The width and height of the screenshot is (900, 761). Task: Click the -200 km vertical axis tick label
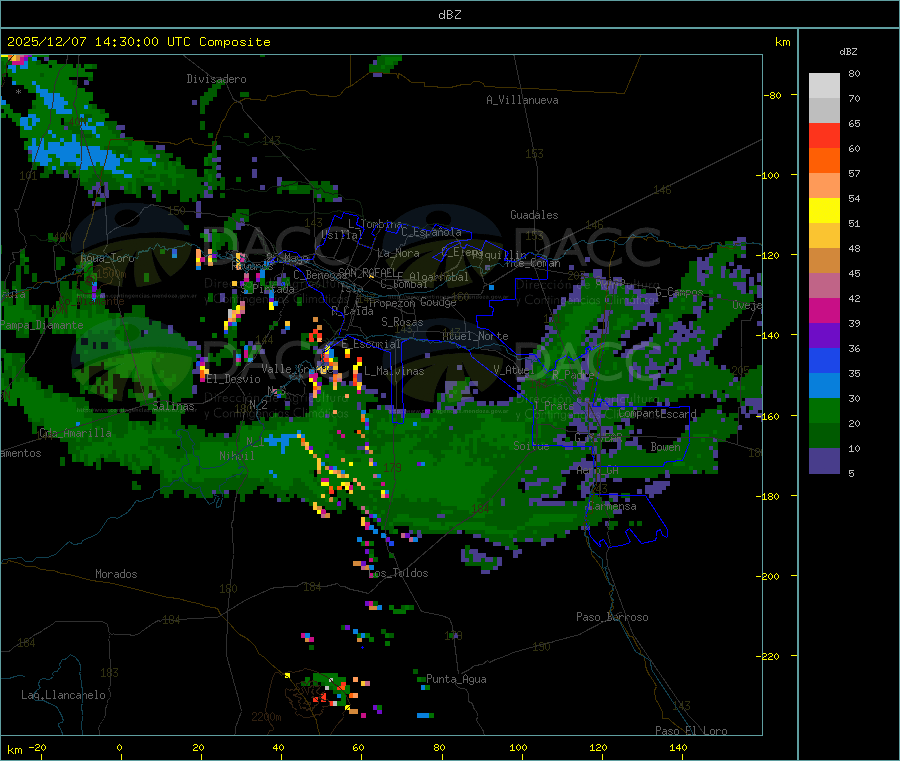(x=767, y=576)
